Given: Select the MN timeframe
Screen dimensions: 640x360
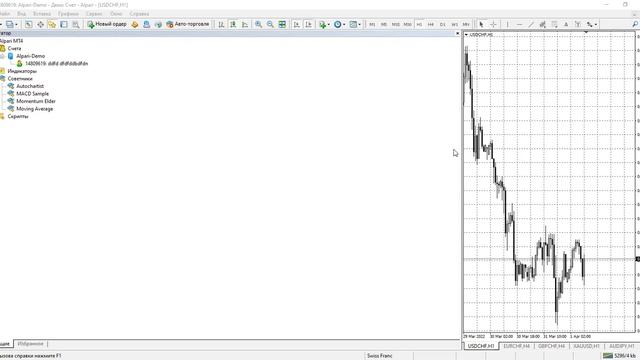Looking at the screenshot, I should coord(466,24).
